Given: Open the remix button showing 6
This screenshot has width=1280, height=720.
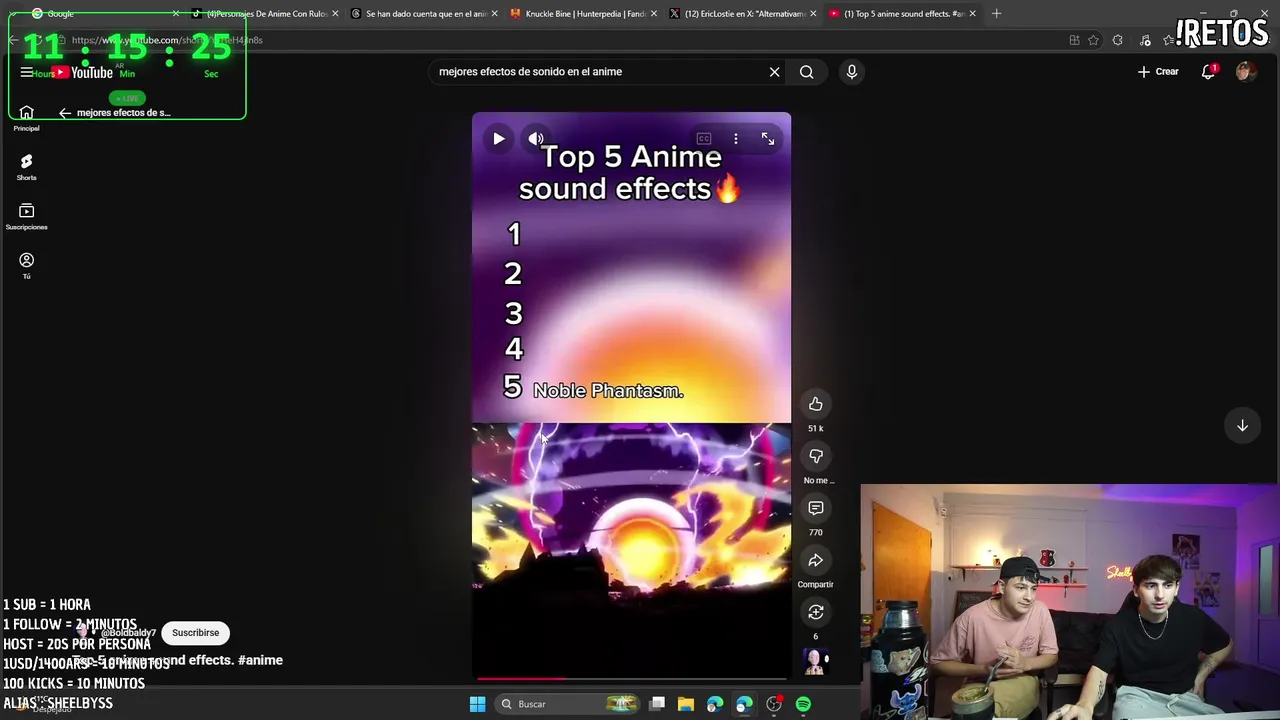Looking at the screenshot, I should [x=816, y=612].
